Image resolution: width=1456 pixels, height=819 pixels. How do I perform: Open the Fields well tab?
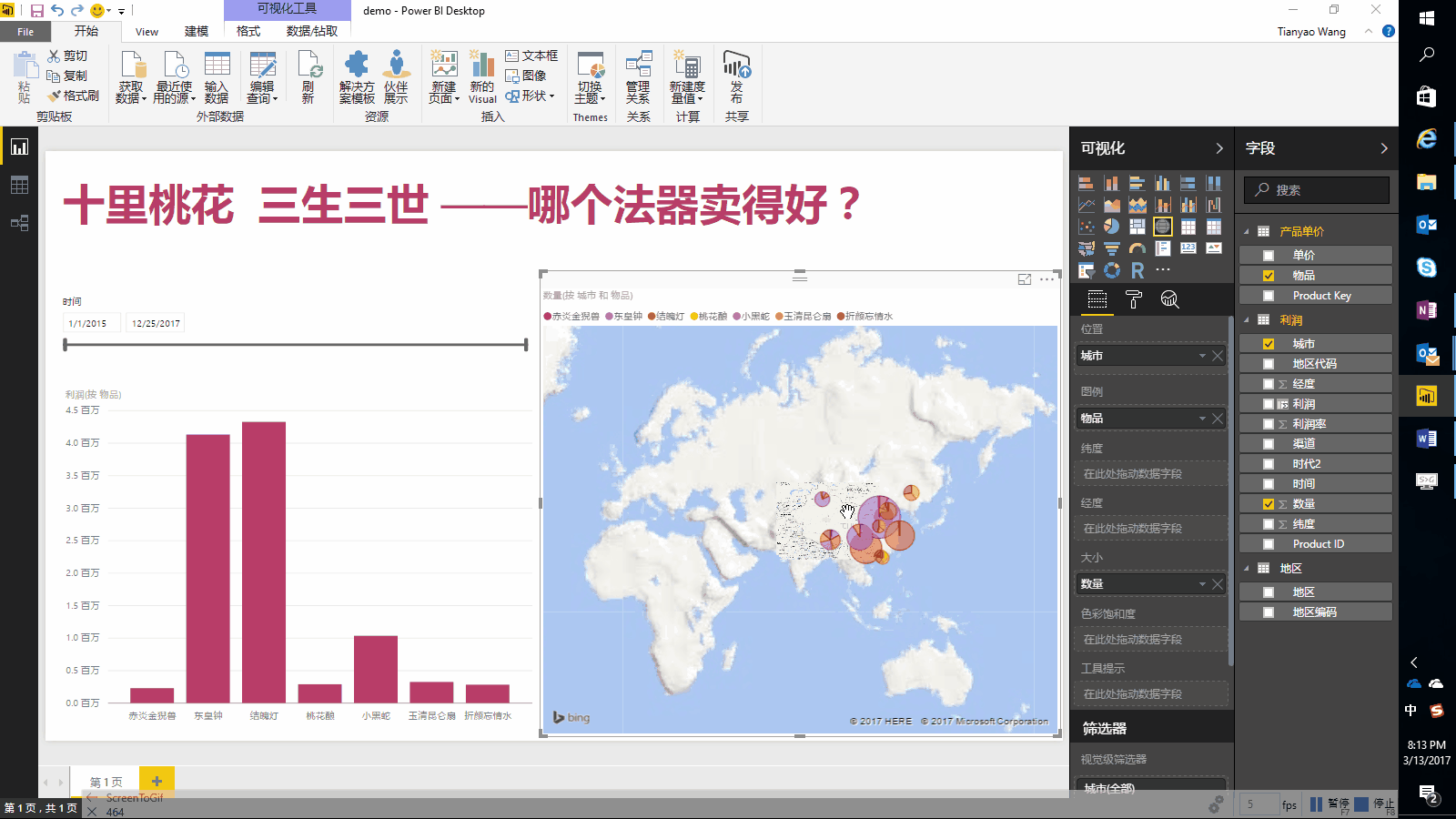click(x=1097, y=299)
